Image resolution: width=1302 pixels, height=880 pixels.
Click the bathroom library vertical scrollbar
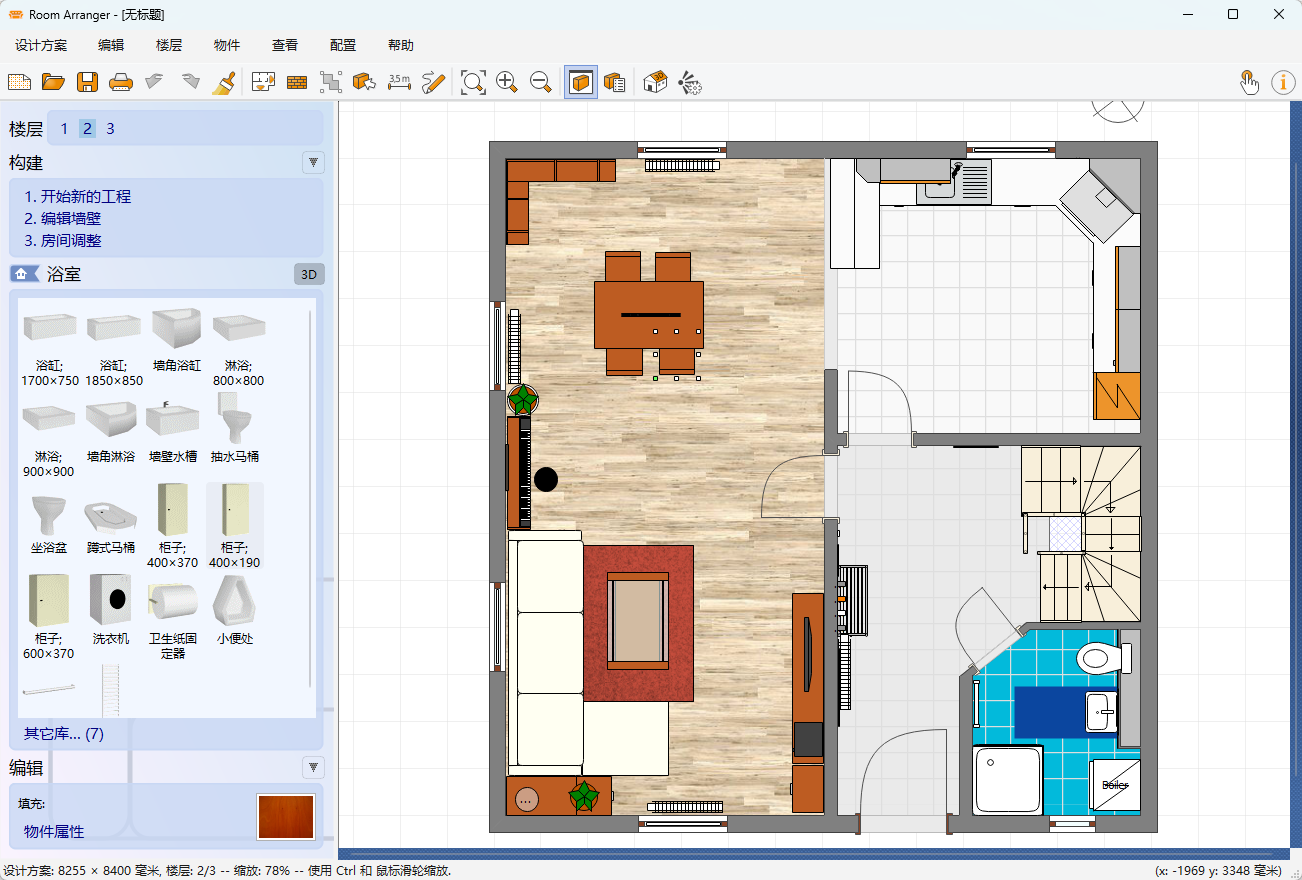(310, 500)
